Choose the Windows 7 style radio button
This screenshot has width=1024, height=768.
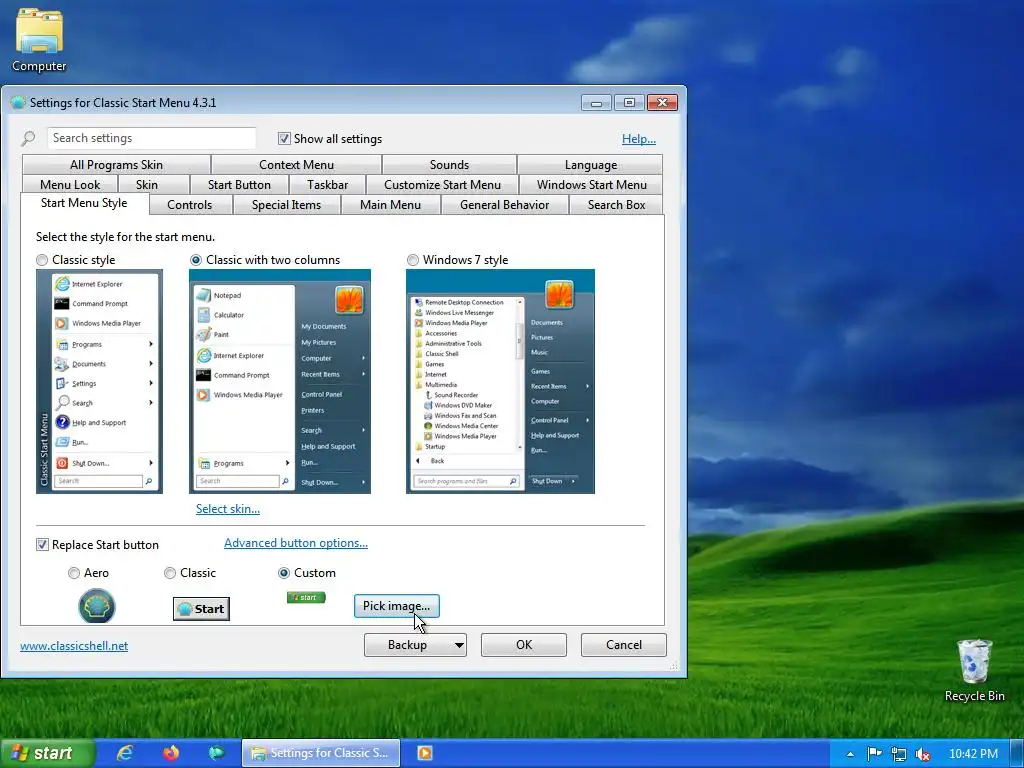coord(413,260)
